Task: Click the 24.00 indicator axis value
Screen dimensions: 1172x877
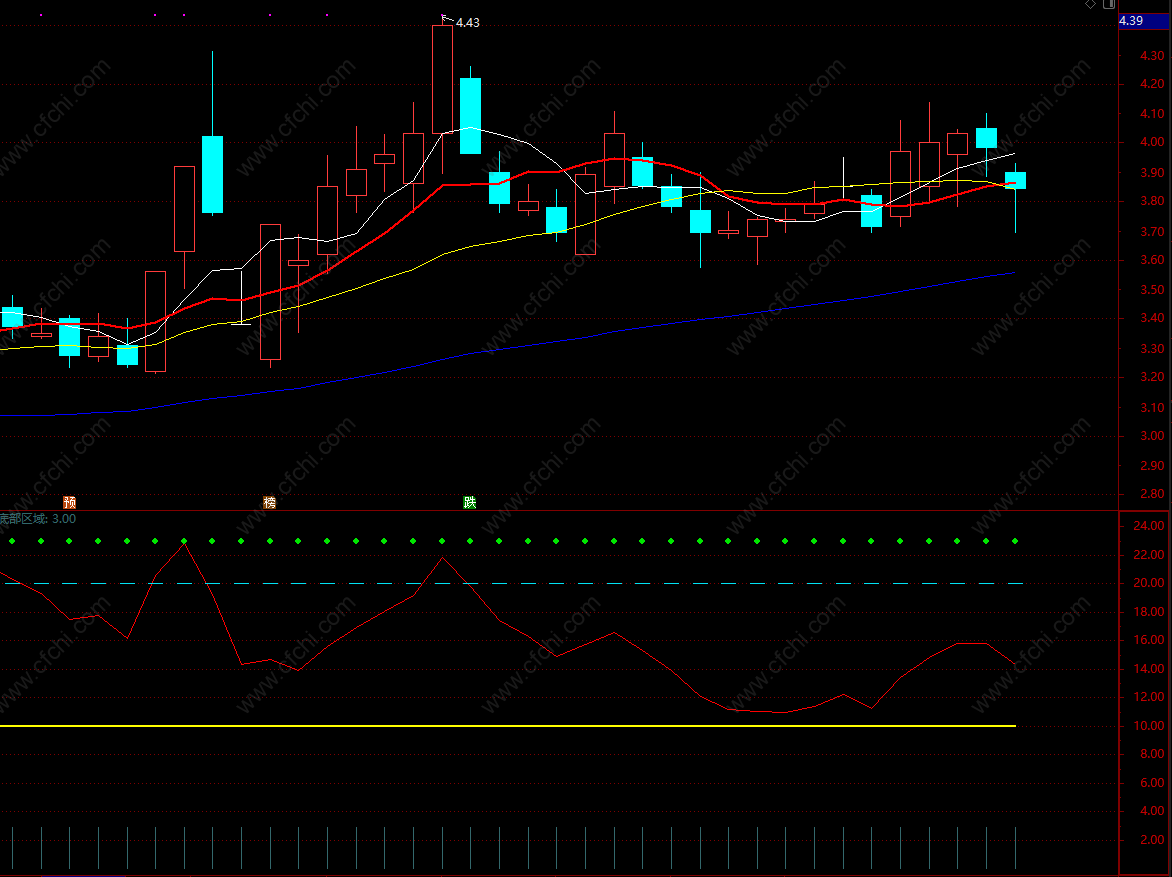Action: (1149, 526)
